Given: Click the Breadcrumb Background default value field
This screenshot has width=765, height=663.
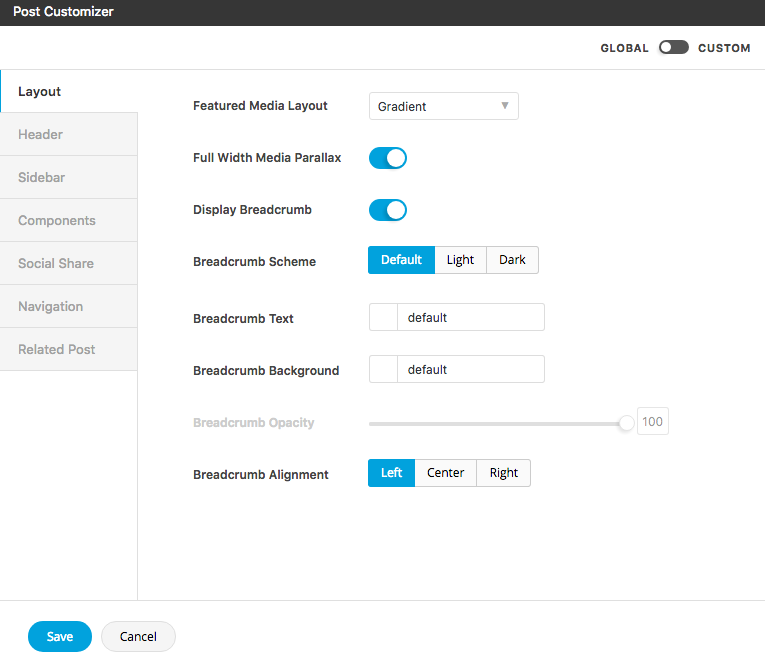Looking at the screenshot, I should click(471, 369).
